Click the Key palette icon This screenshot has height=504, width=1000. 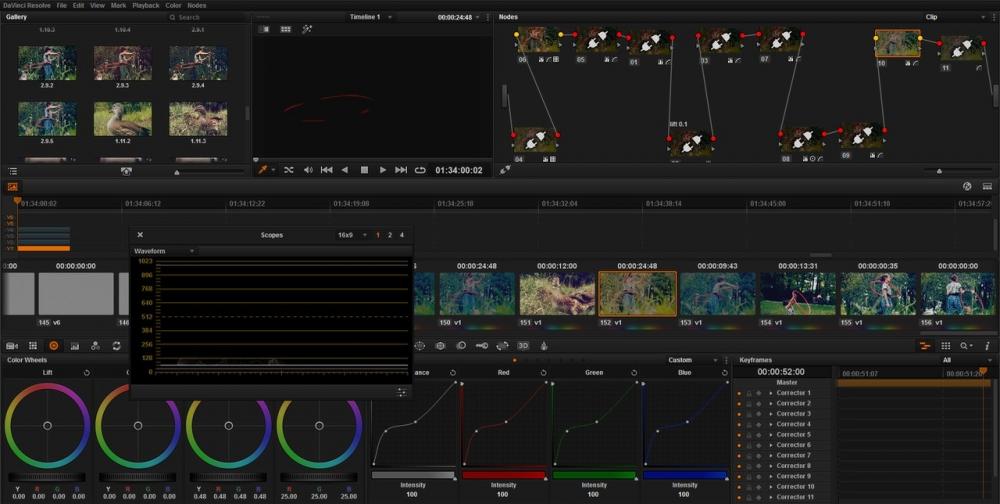pos(482,346)
